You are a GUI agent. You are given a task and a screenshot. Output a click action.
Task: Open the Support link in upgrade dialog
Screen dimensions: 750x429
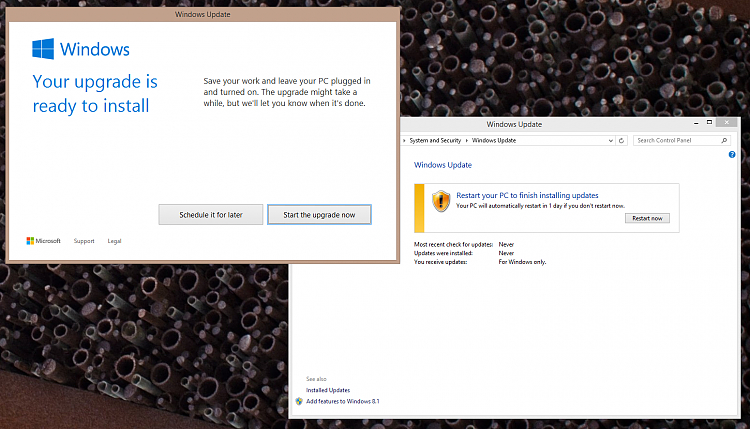(84, 241)
